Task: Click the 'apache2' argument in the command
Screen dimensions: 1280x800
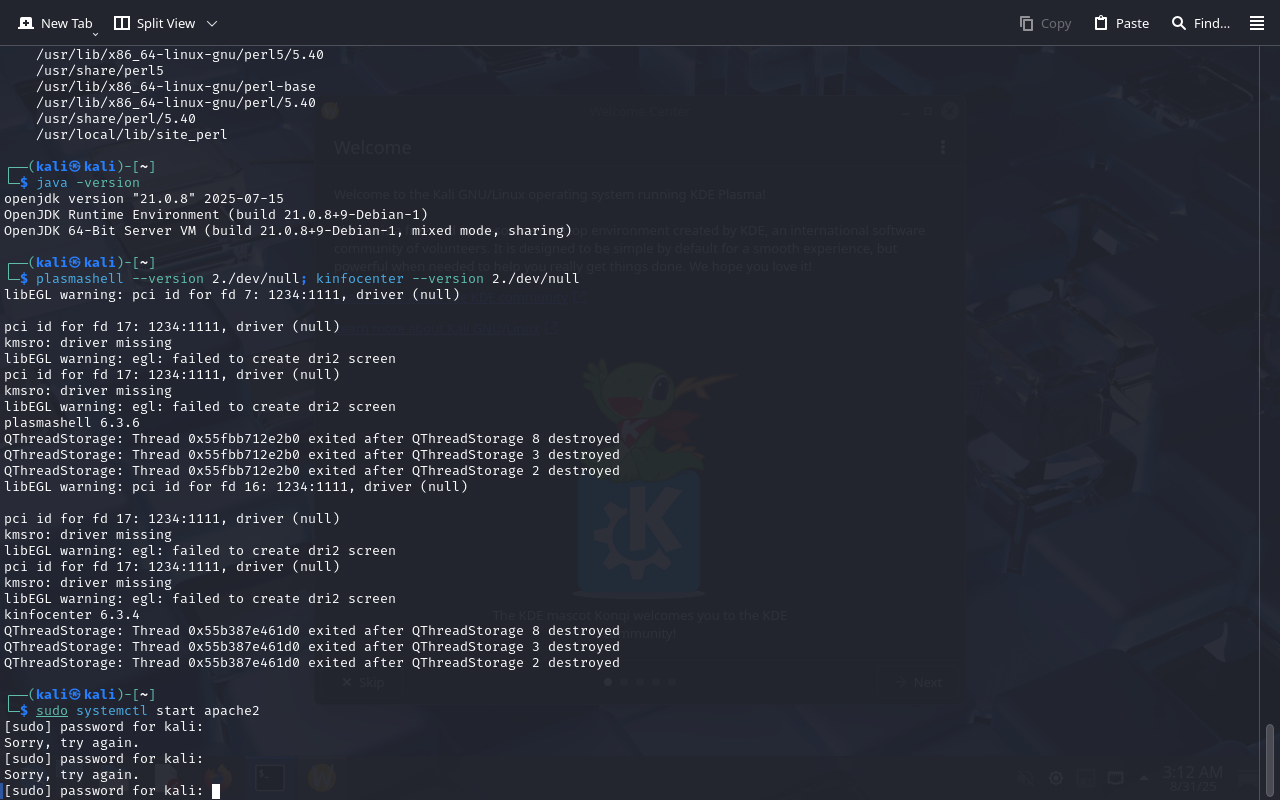Action: 232,711
